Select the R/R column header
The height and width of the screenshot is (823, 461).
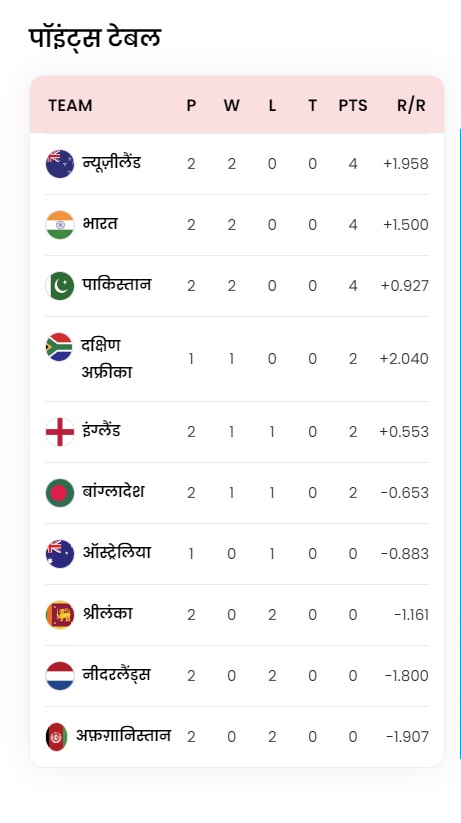pos(411,105)
